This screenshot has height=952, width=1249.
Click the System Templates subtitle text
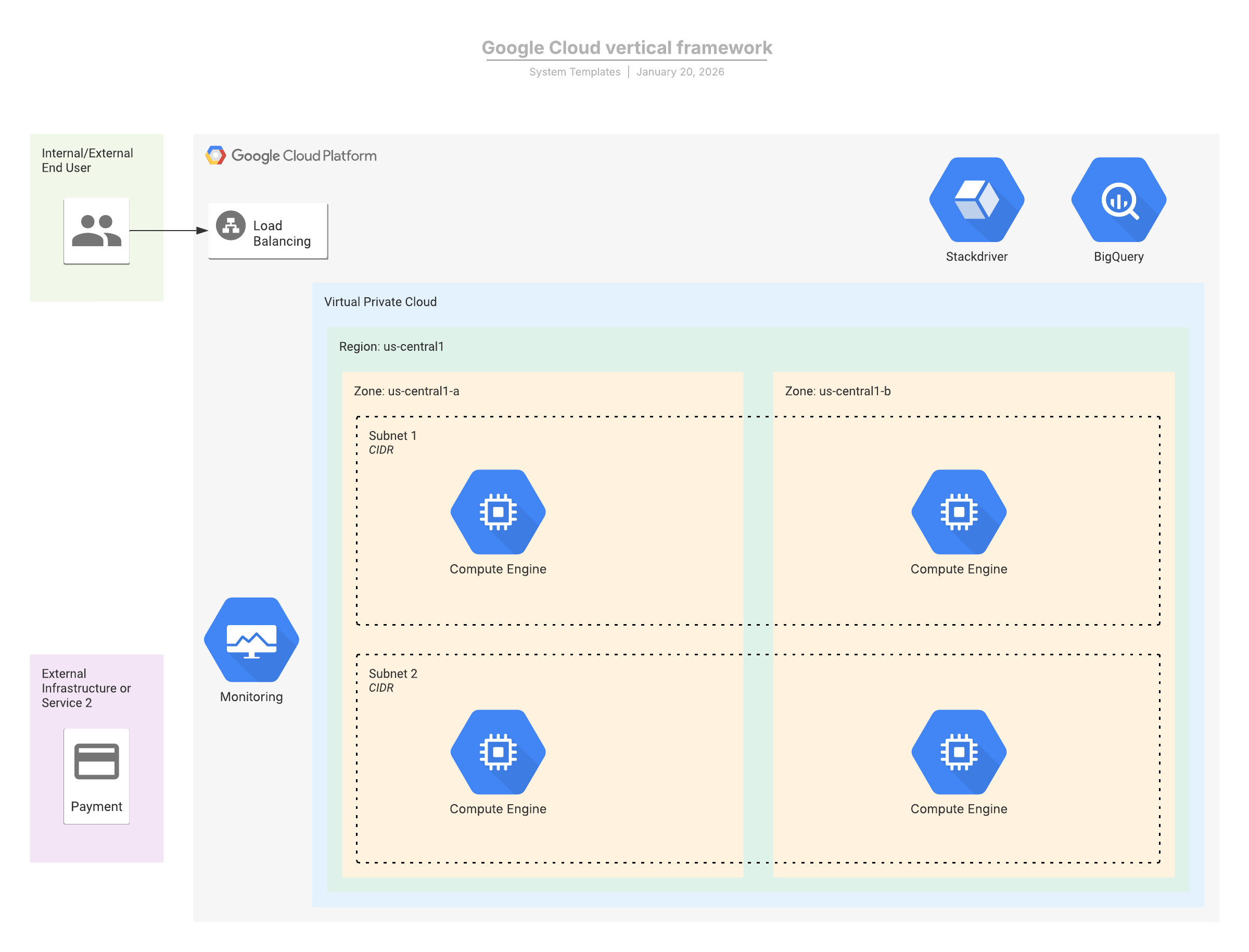pos(575,72)
